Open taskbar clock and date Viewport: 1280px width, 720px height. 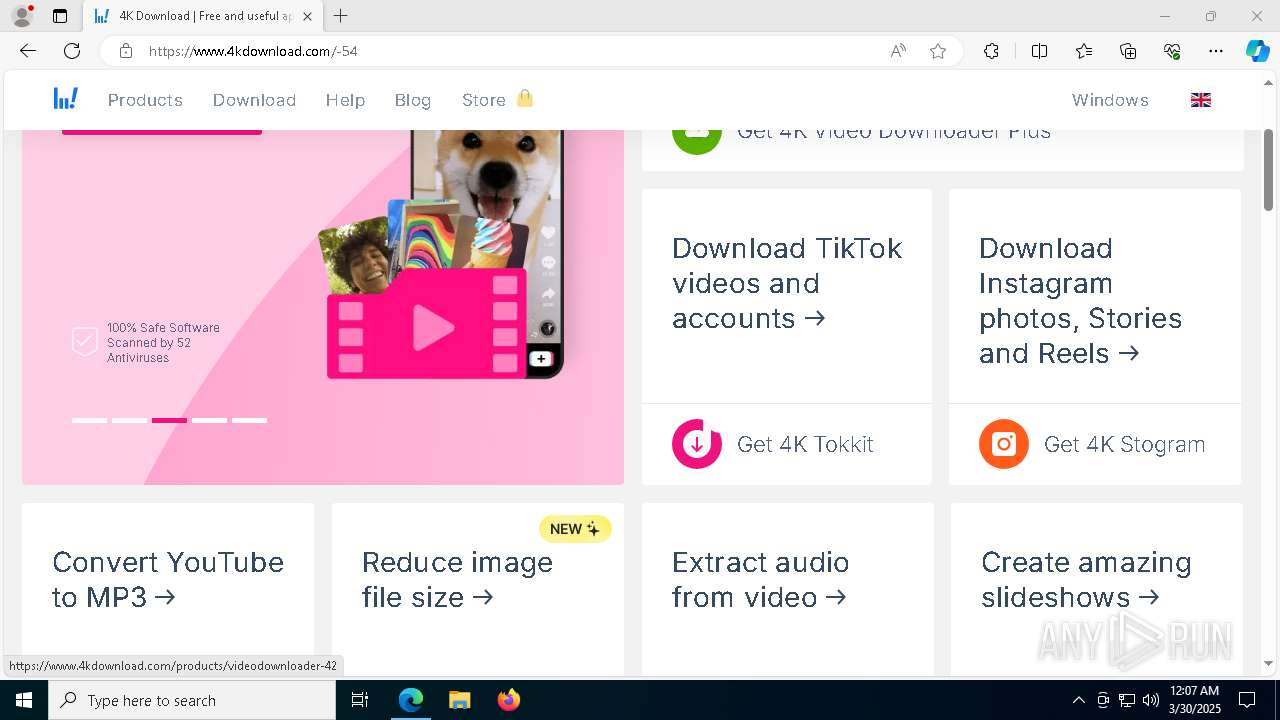pos(1194,700)
